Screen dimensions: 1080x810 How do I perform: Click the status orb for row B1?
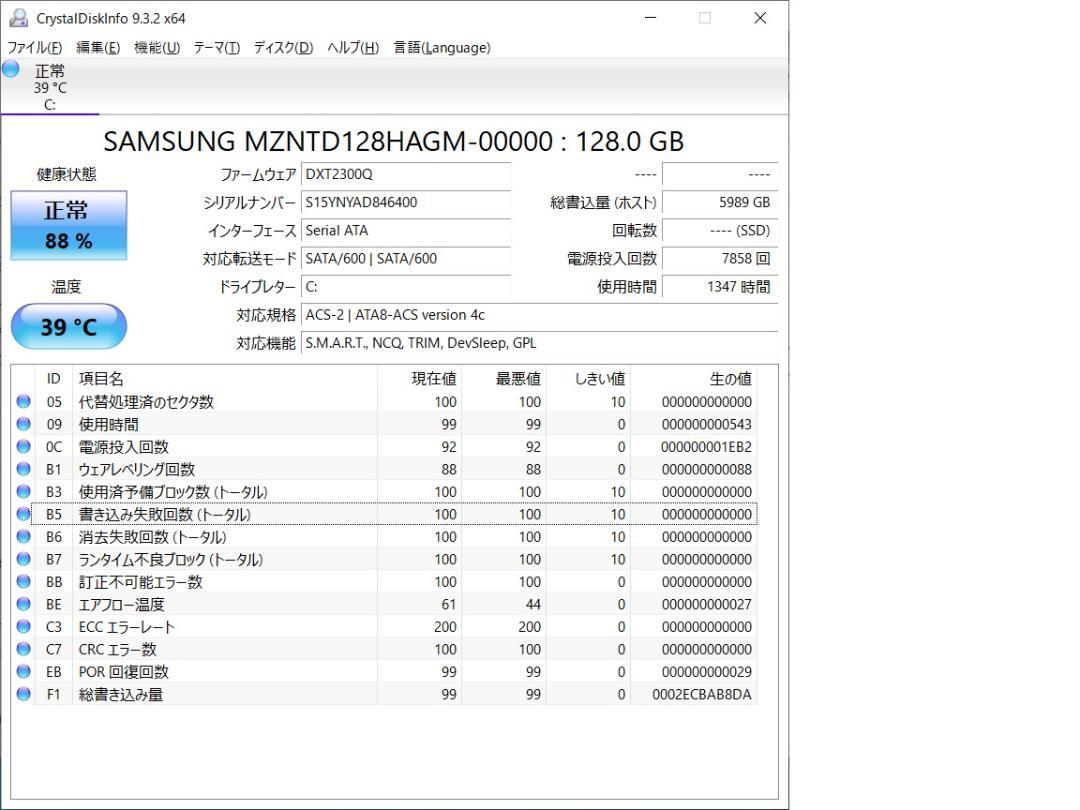(23, 469)
